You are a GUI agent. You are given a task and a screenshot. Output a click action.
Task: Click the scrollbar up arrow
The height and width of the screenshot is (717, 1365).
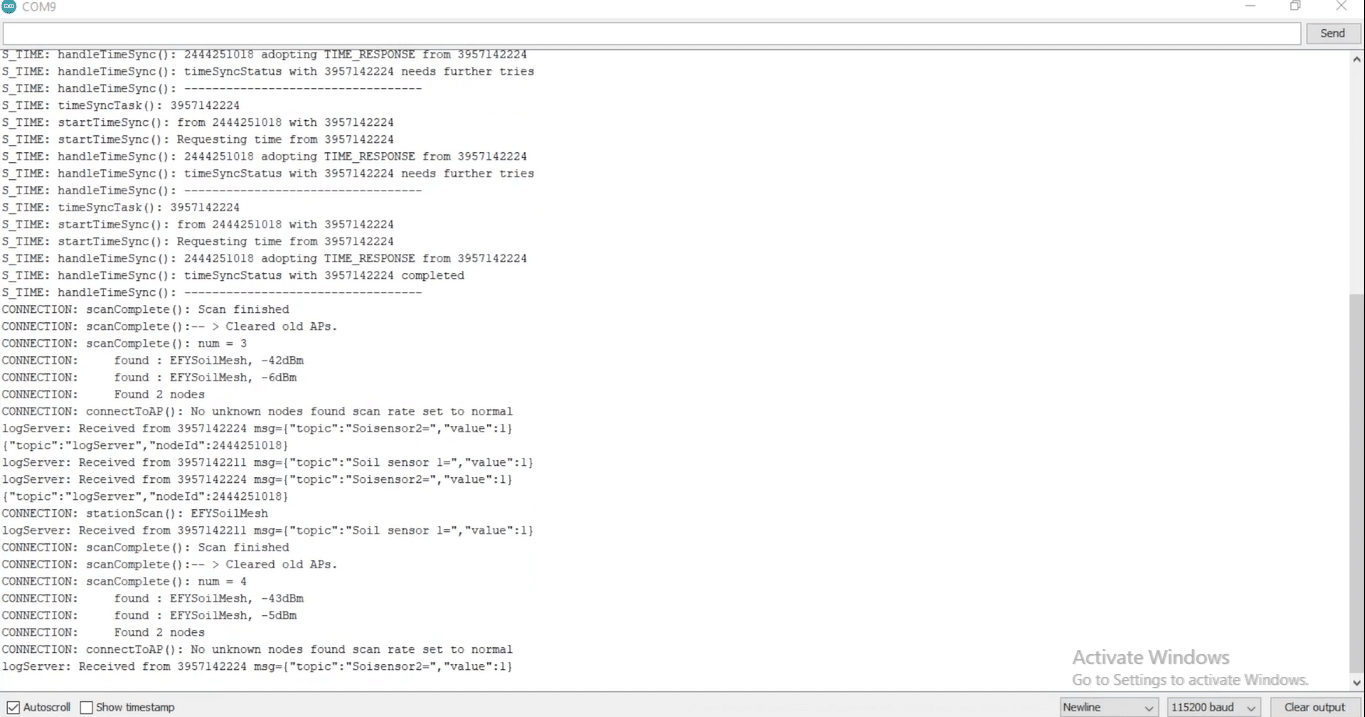pos(1356,60)
